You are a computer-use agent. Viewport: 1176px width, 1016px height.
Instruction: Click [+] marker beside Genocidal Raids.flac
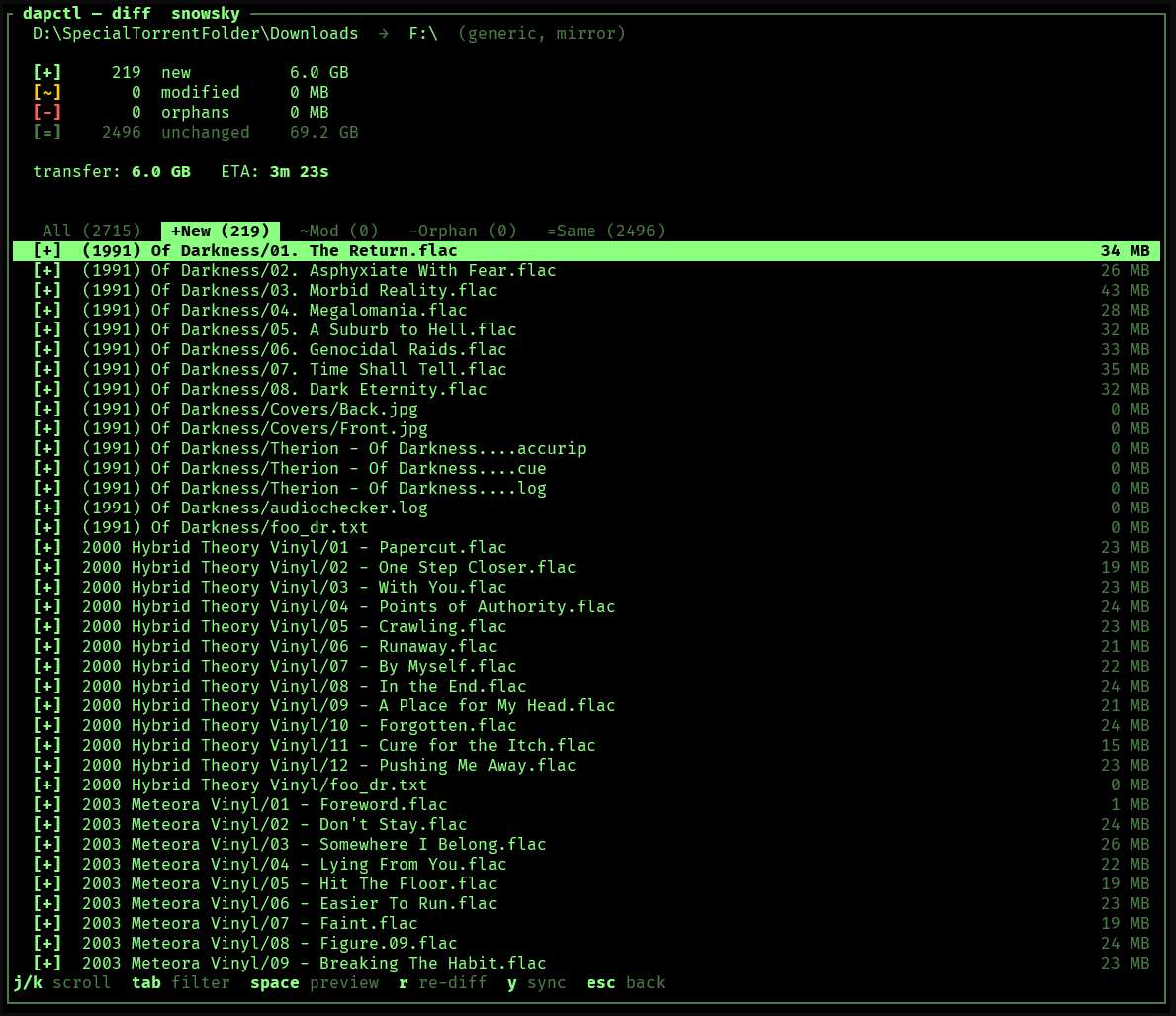(47, 349)
